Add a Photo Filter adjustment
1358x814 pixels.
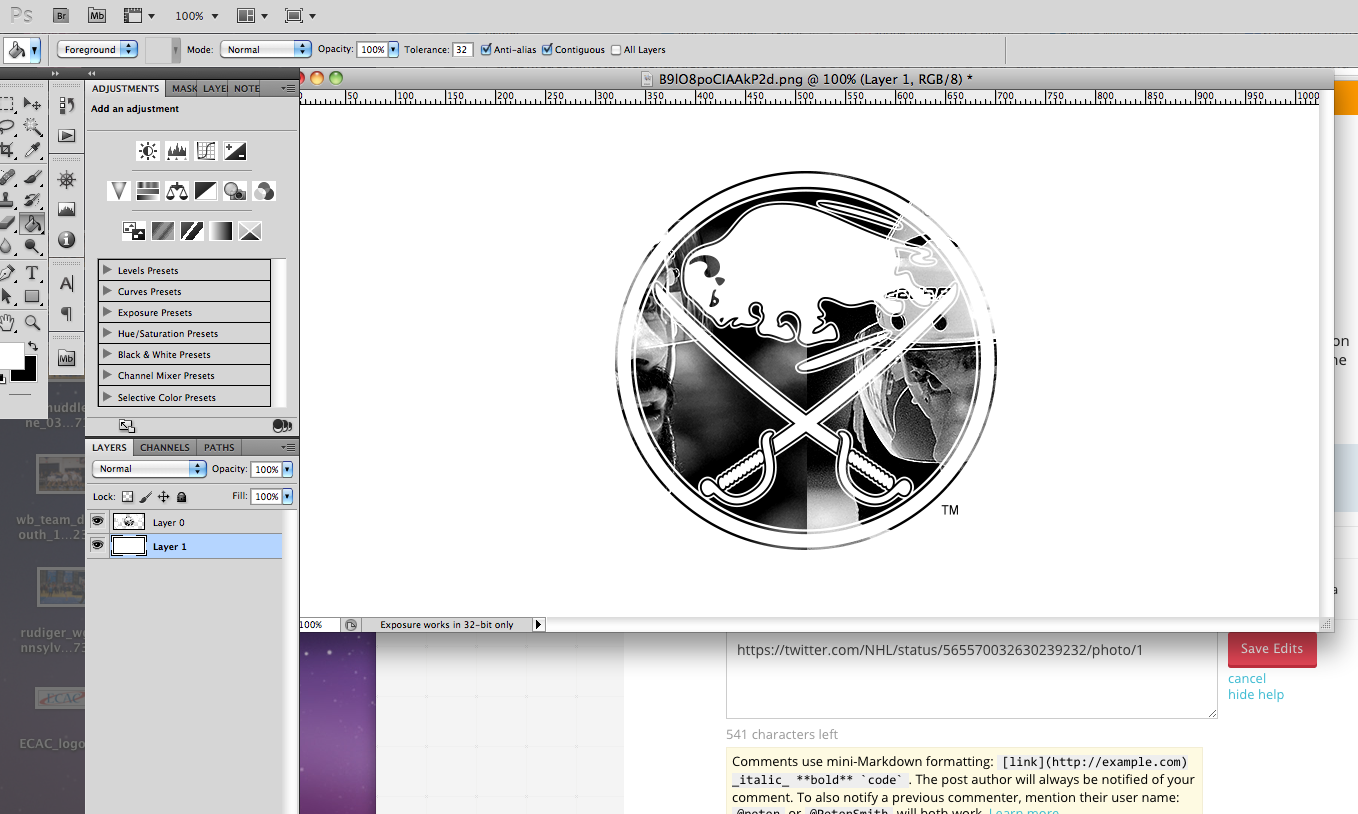pyautogui.click(x=235, y=190)
